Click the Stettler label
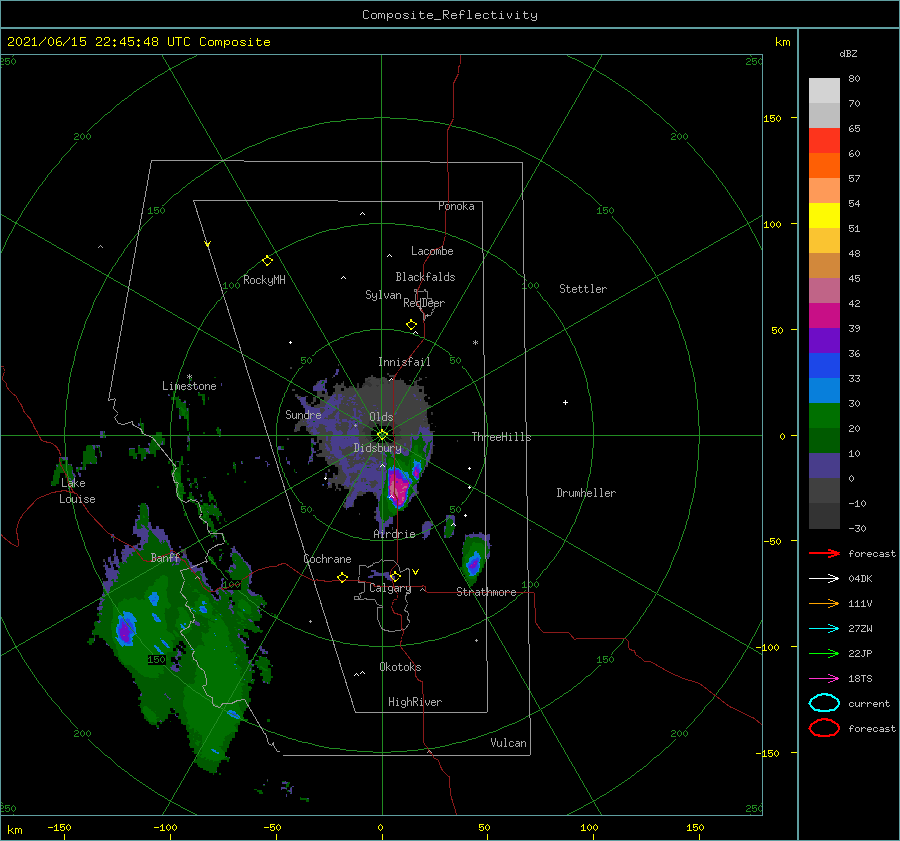This screenshot has height=841, width=900. [x=583, y=289]
